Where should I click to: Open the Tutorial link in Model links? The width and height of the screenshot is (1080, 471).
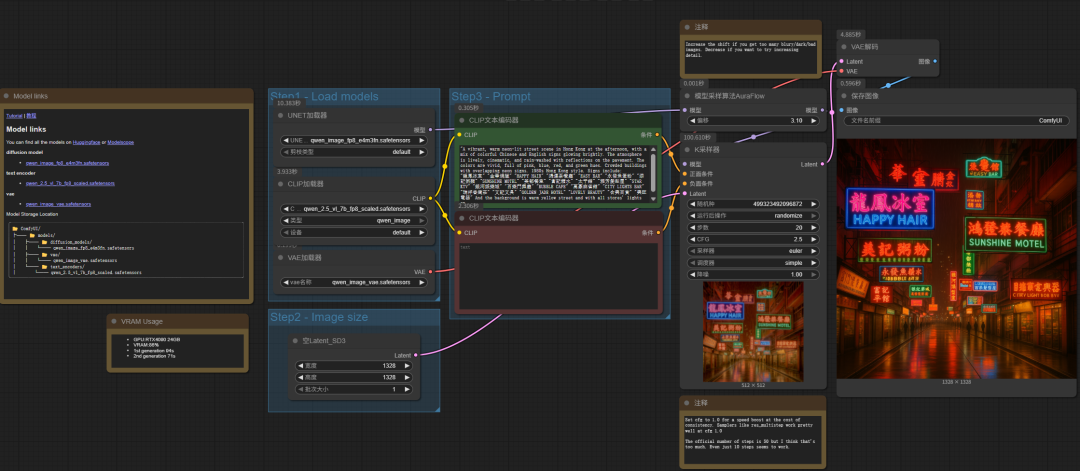click(14, 116)
